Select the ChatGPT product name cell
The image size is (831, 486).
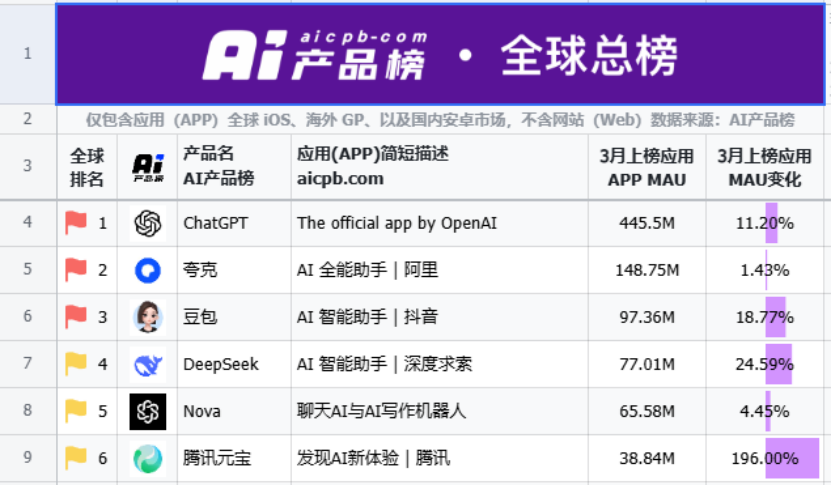pos(234,223)
